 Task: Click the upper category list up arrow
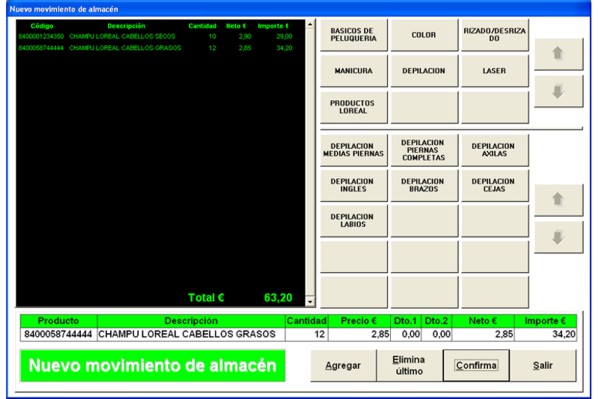click(558, 54)
